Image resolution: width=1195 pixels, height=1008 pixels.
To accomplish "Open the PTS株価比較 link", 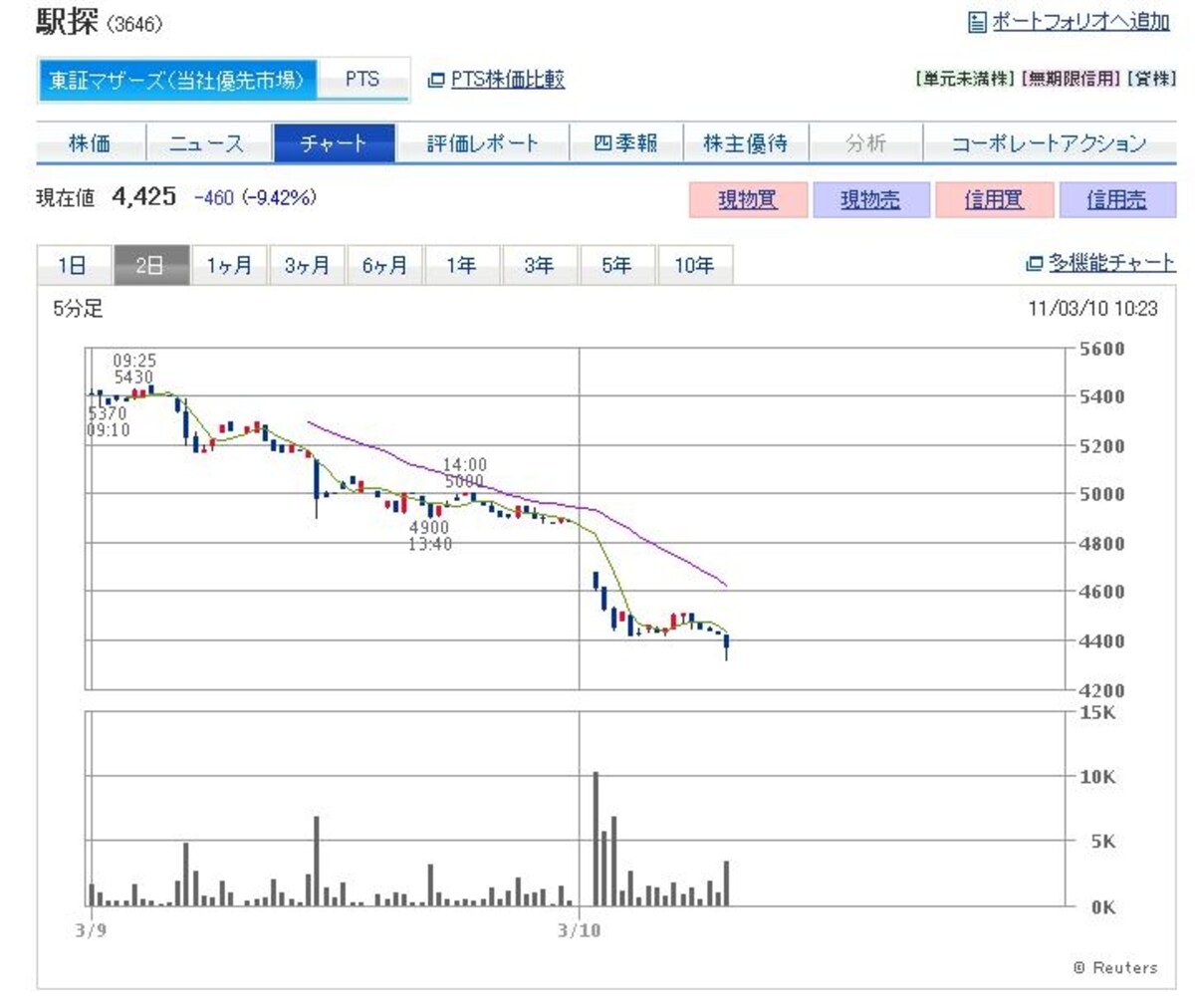I will tap(508, 80).
